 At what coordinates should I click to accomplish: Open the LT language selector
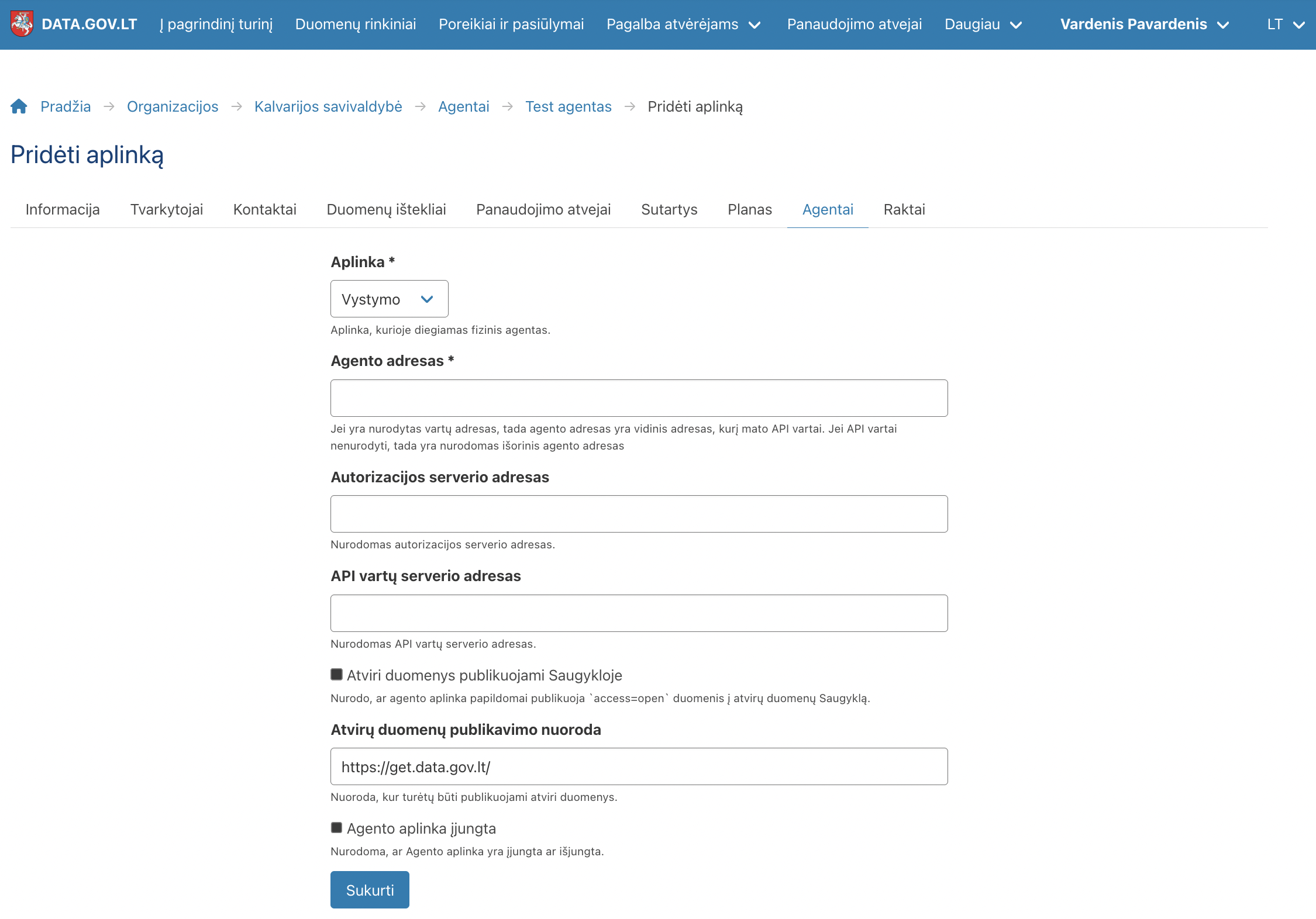coord(1286,24)
